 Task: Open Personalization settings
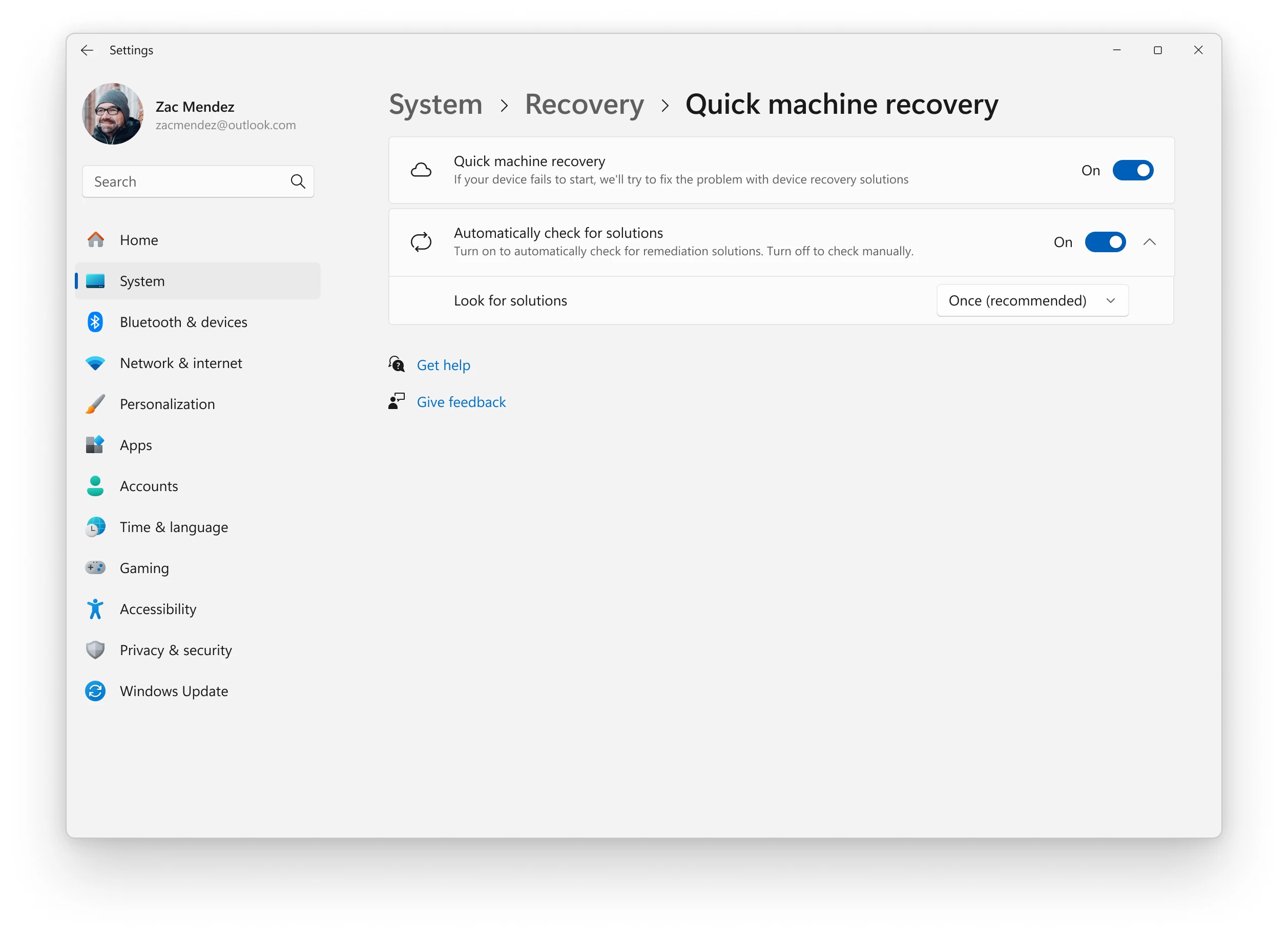pyautogui.click(x=167, y=404)
